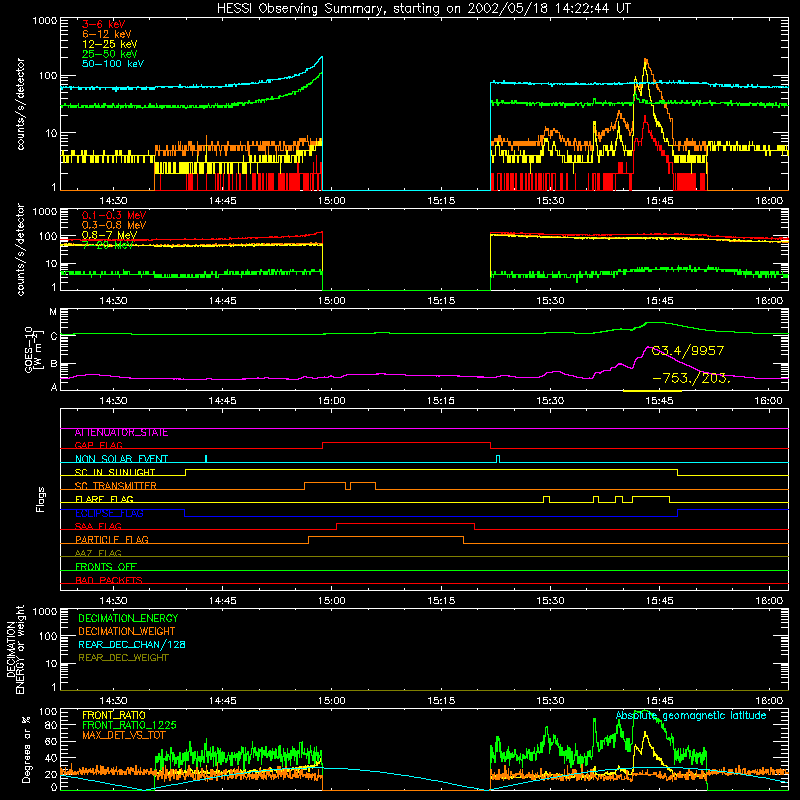Screen dimensions: 800x800
Task: Click the Absolute geomagnetic latitude label
Action: tap(691, 716)
